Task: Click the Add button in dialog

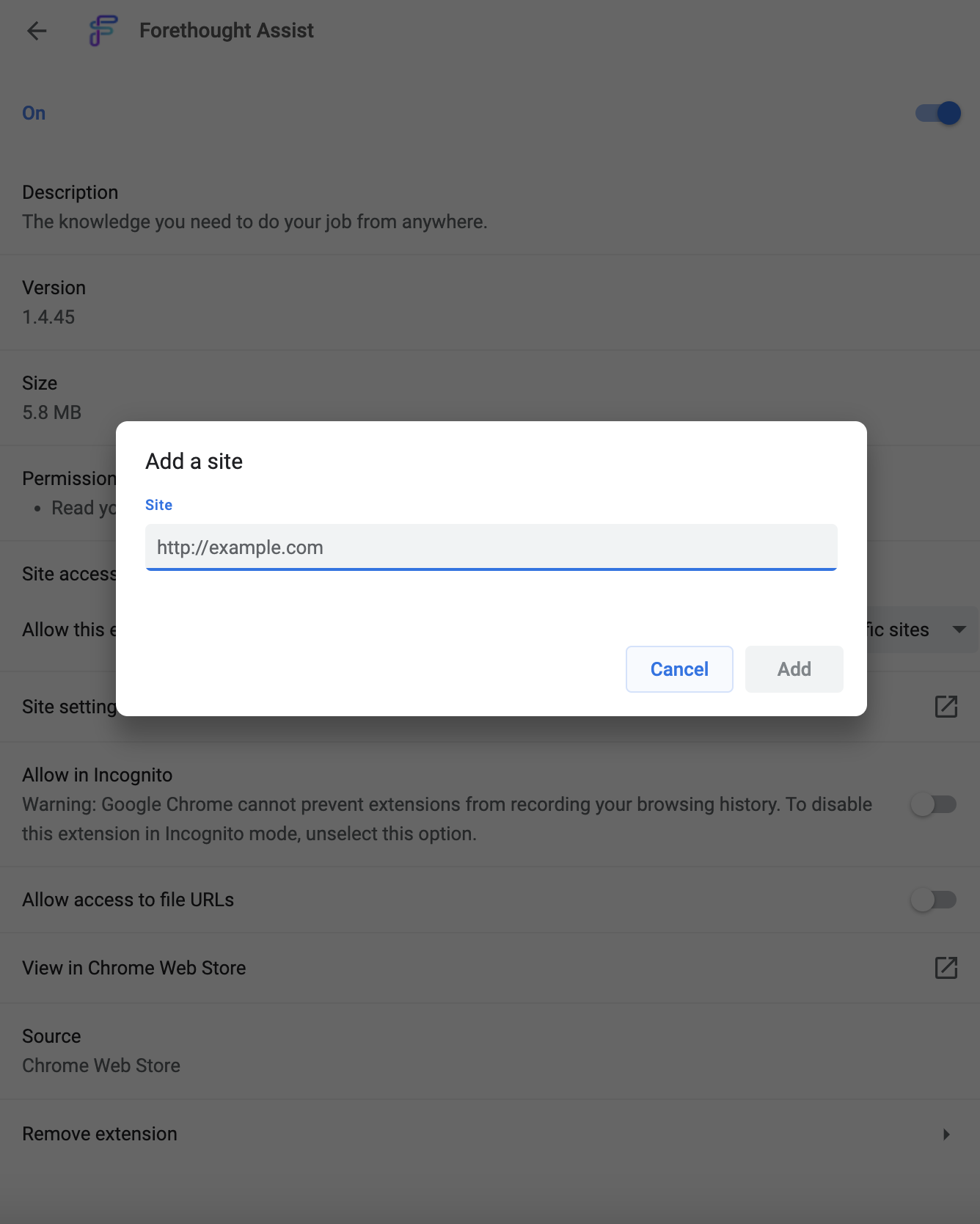Action: click(x=794, y=669)
